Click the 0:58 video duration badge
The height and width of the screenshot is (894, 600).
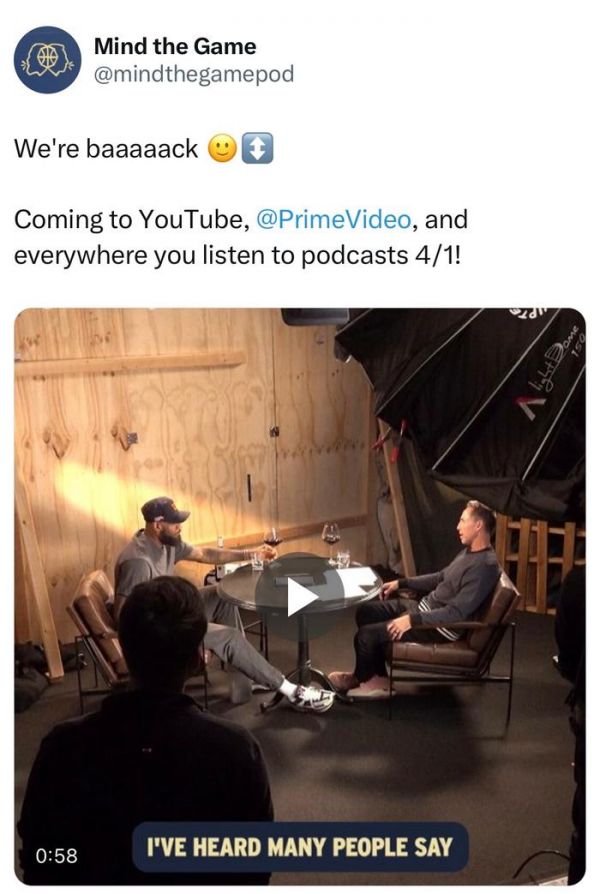point(56,855)
